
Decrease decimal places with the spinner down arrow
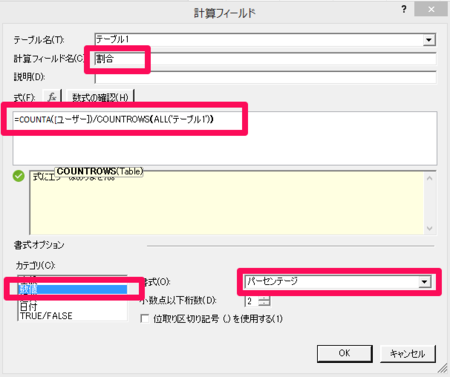(x=264, y=304)
